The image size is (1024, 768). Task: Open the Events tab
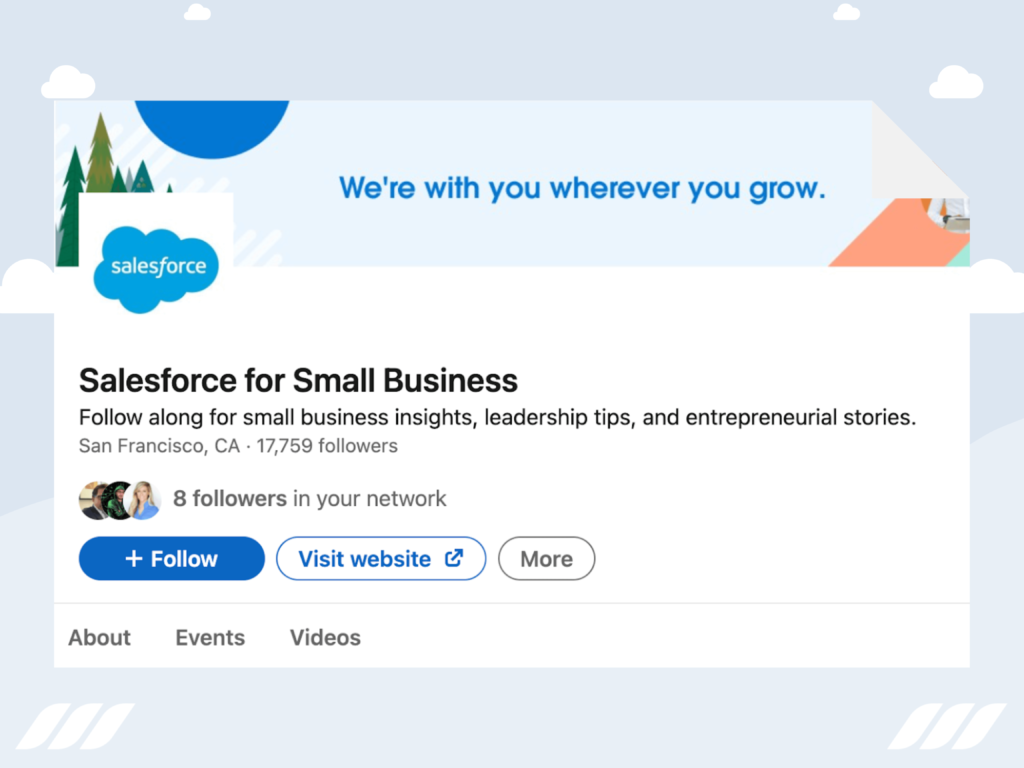click(x=209, y=637)
